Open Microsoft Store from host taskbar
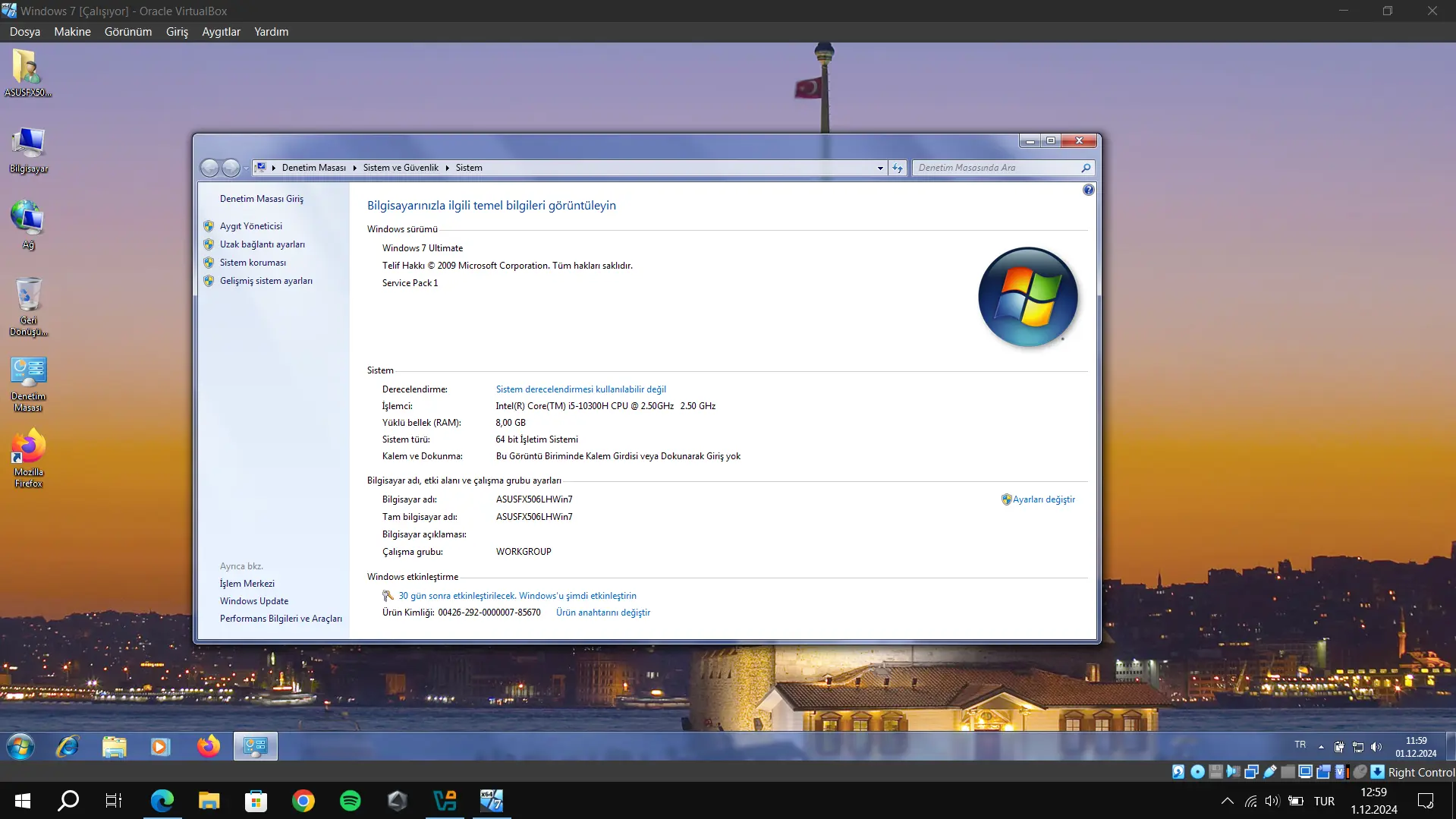Viewport: 1456px width, 819px height. pyautogui.click(x=256, y=801)
